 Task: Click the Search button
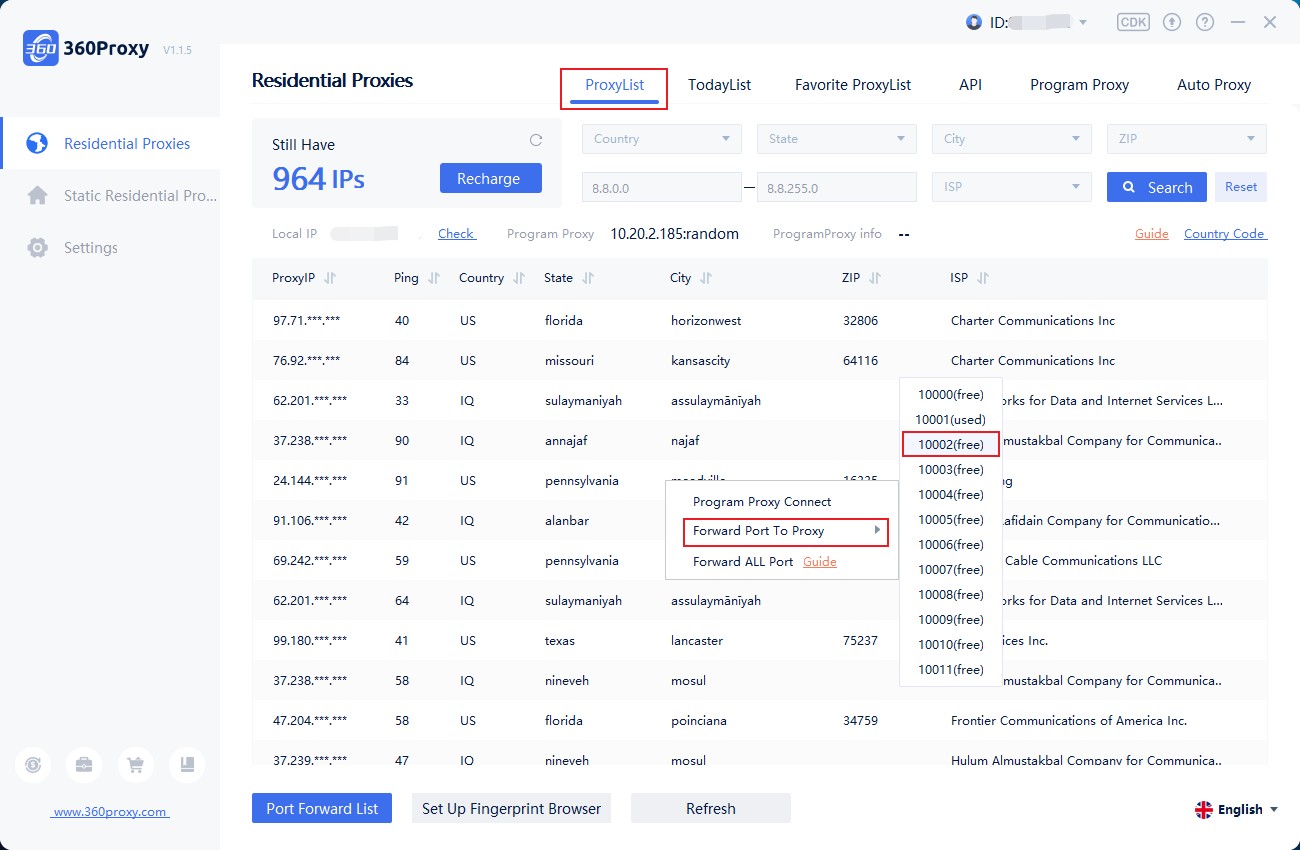click(1157, 187)
